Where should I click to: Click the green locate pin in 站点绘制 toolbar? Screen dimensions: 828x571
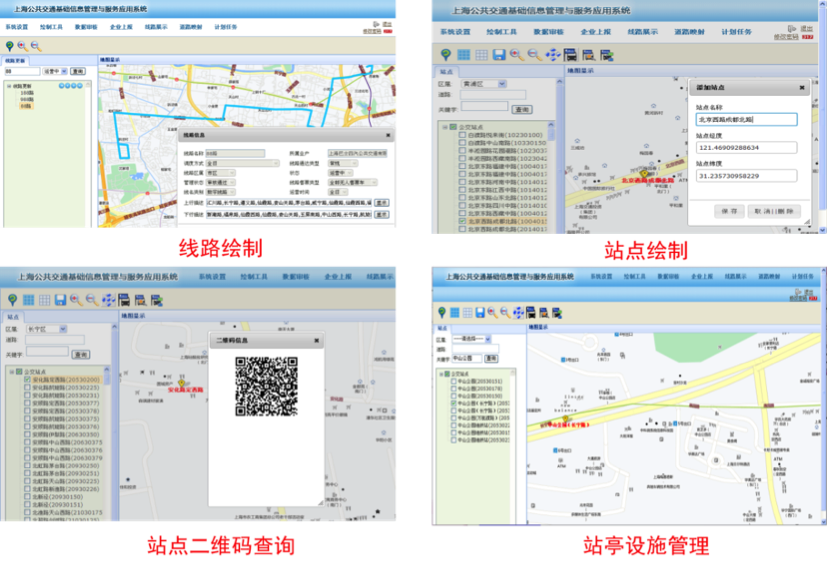click(x=446, y=55)
